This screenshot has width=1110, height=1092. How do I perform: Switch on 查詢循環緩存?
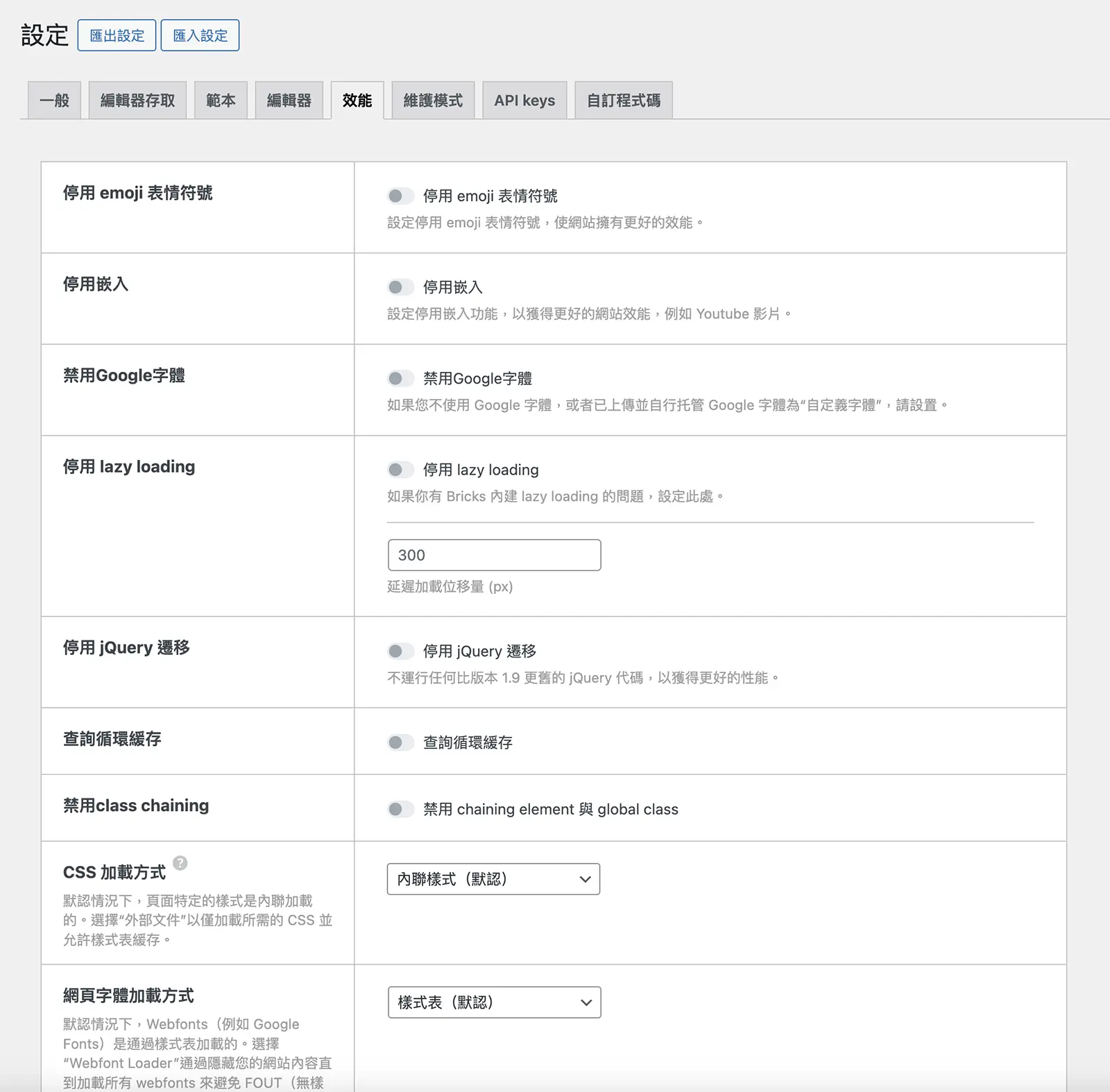coord(400,742)
